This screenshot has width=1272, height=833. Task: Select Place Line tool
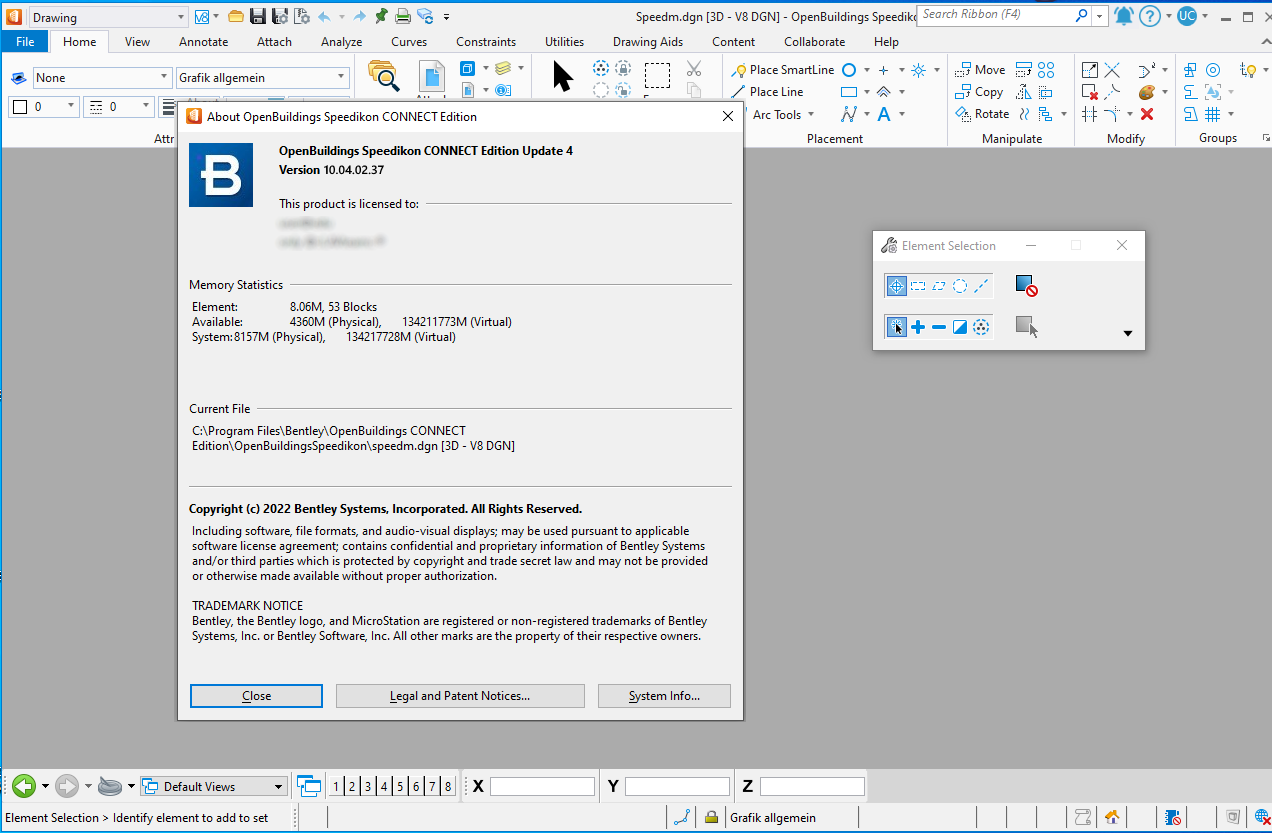tap(767, 92)
